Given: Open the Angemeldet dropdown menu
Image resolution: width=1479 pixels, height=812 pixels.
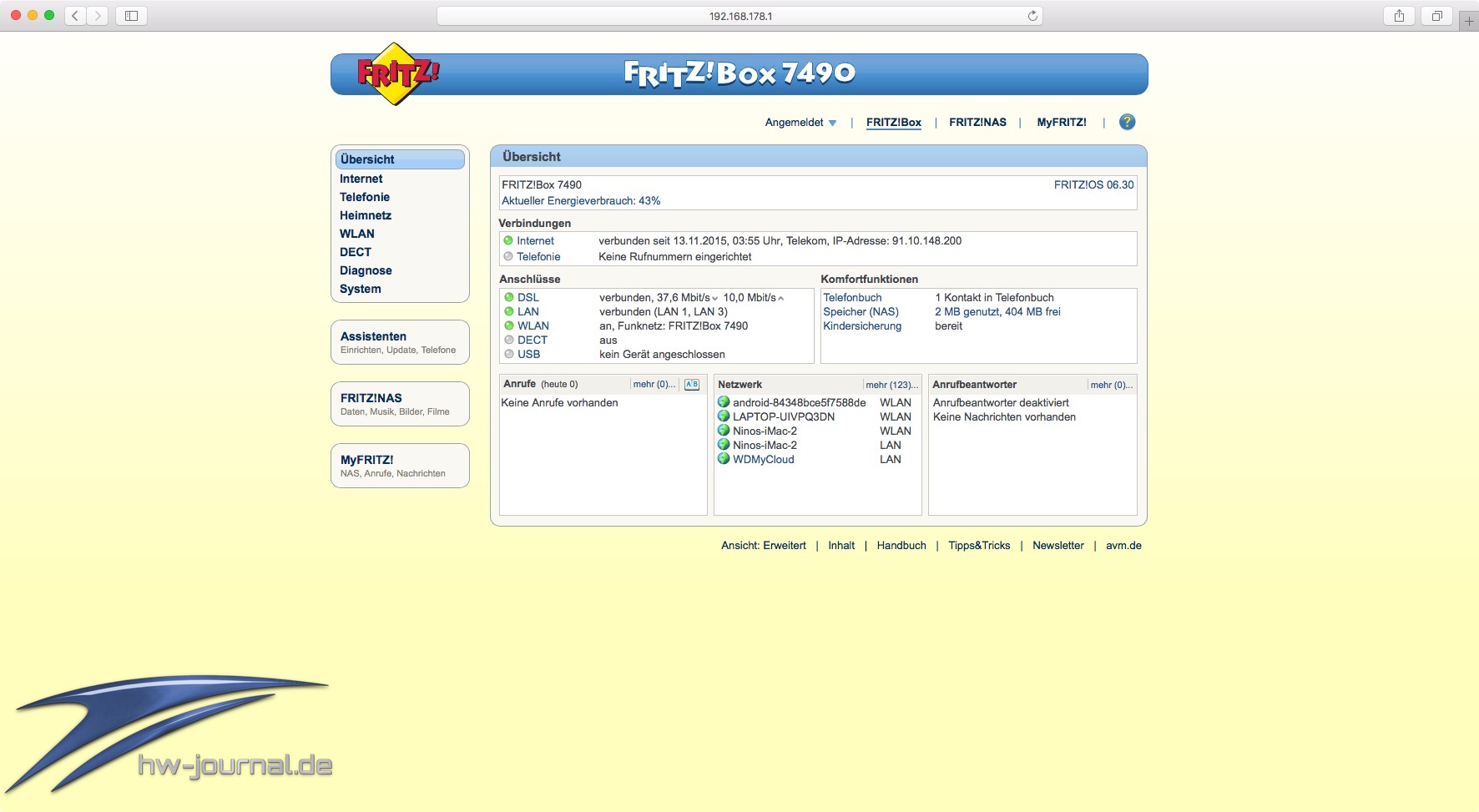Looking at the screenshot, I should tap(800, 123).
